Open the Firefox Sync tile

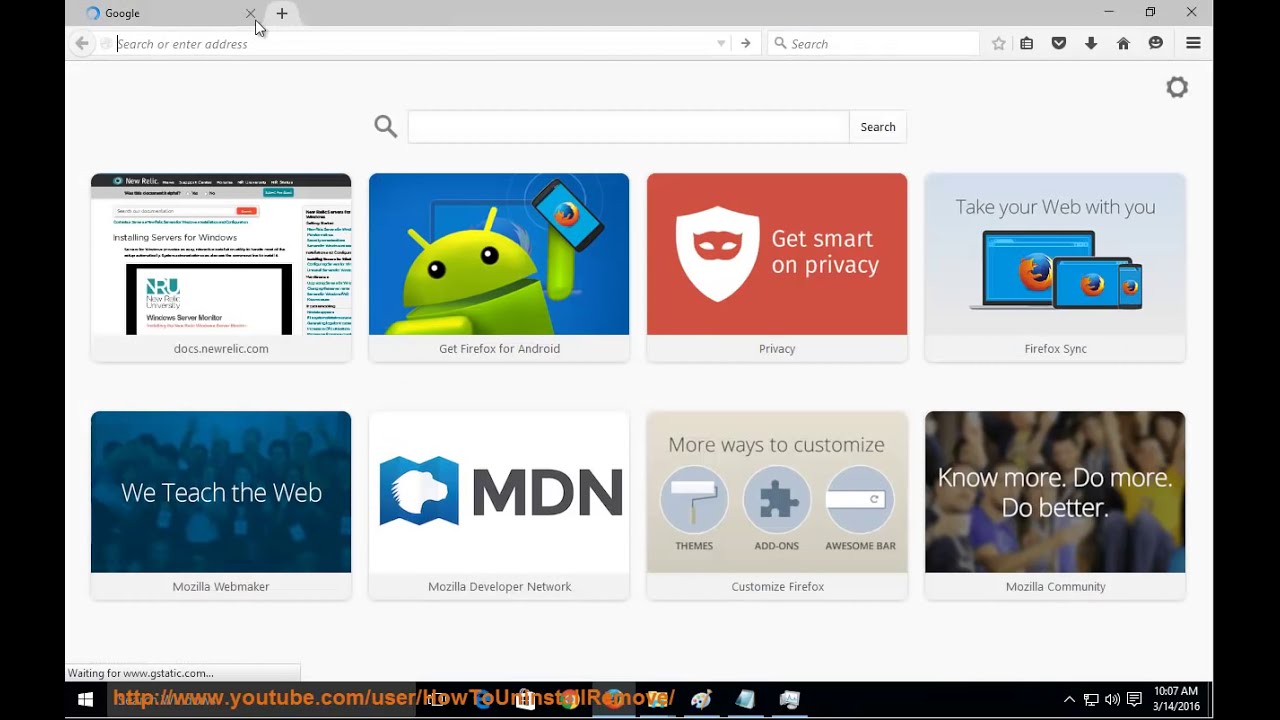(x=1055, y=266)
